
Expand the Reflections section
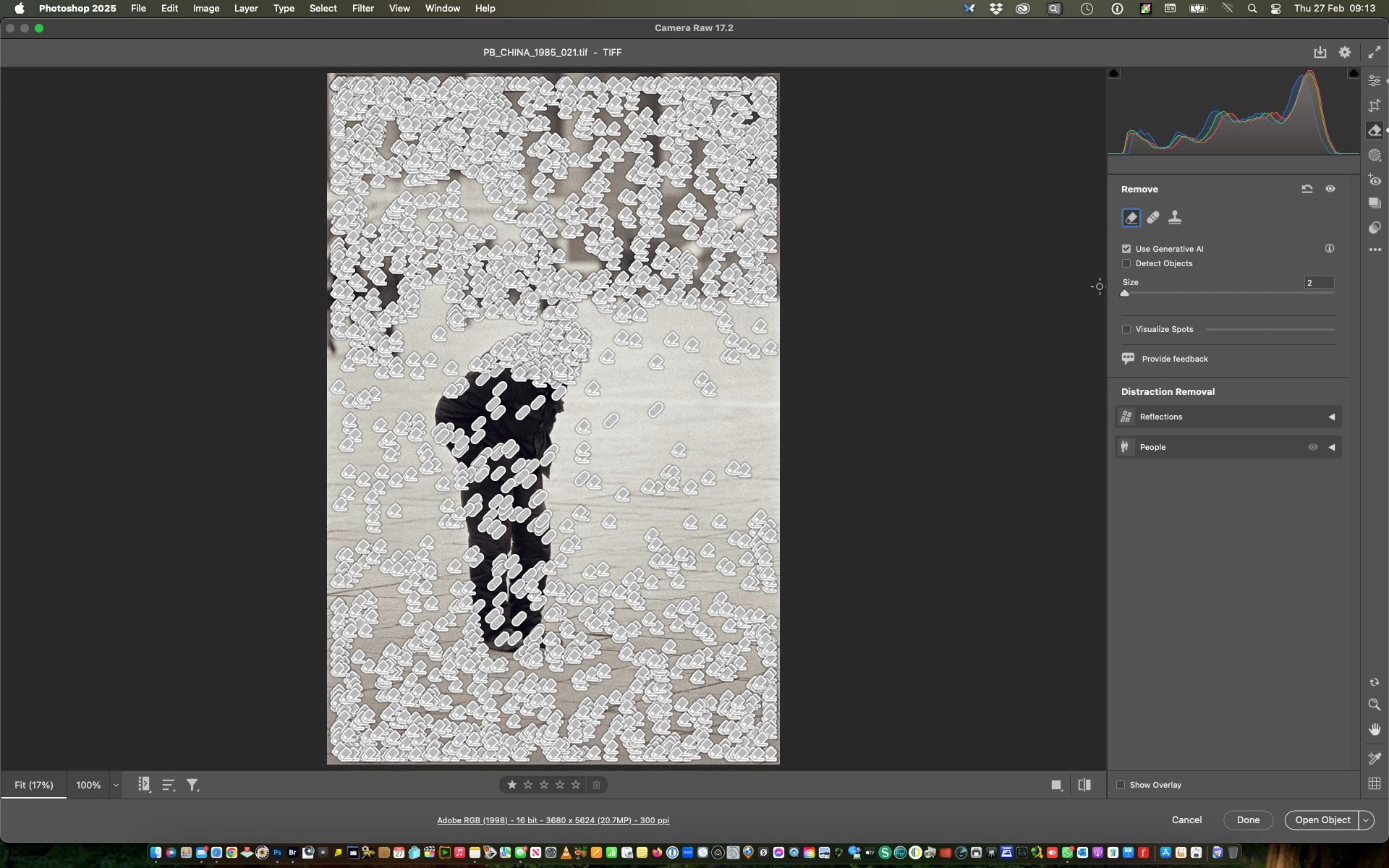[1331, 417]
